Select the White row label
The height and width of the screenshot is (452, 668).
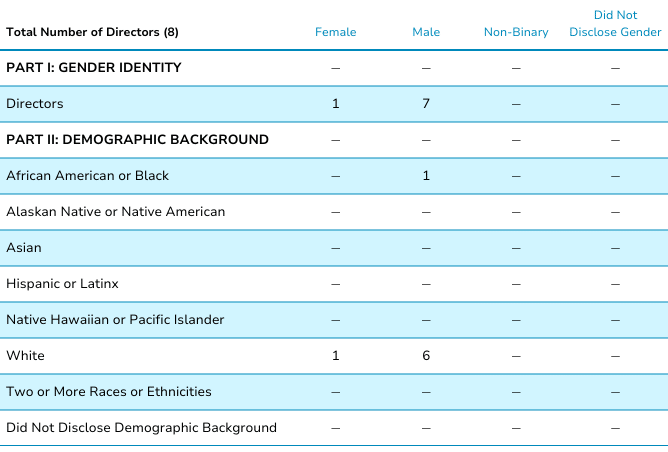click(25, 356)
